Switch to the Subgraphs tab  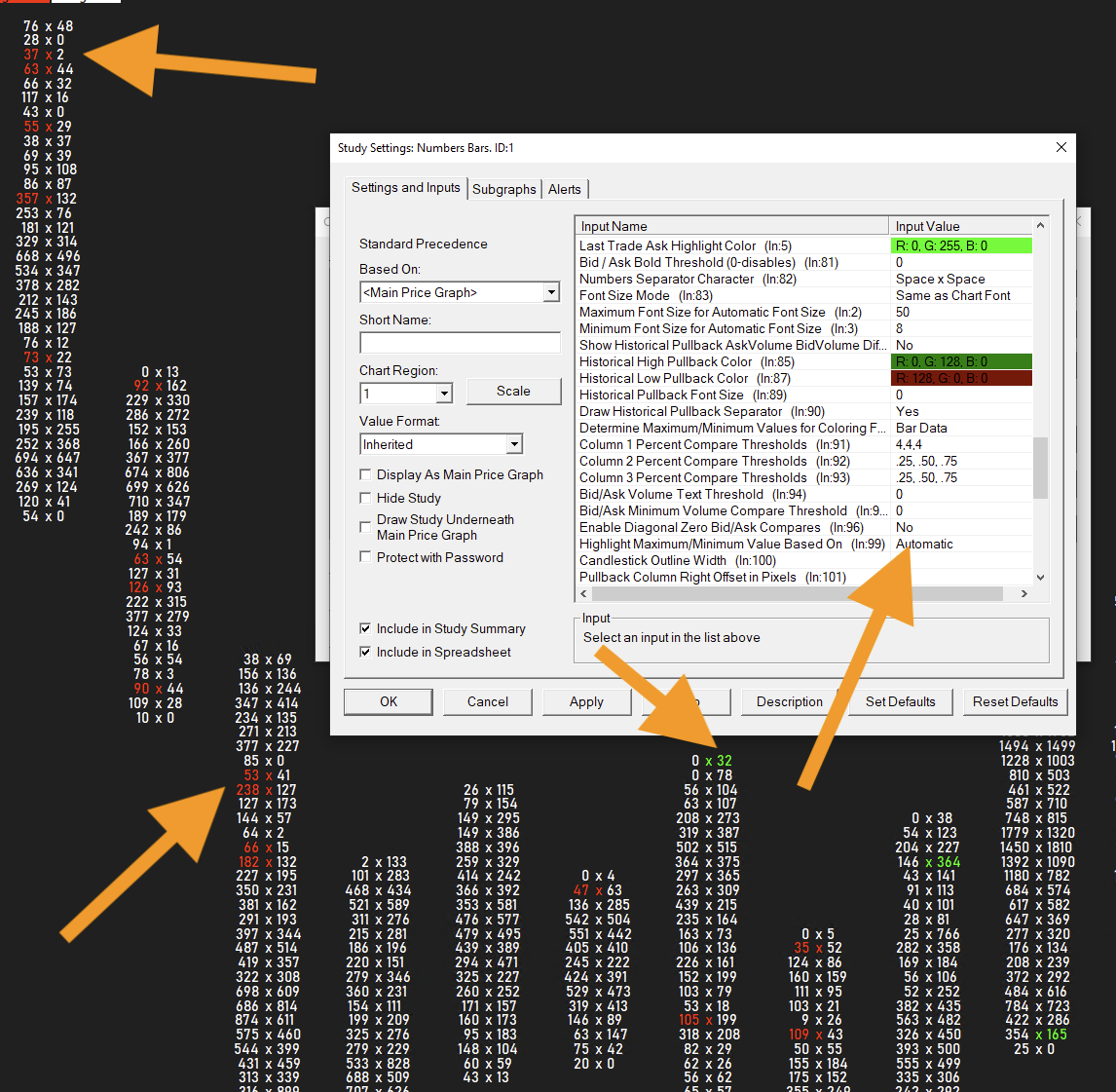(x=503, y=189)
